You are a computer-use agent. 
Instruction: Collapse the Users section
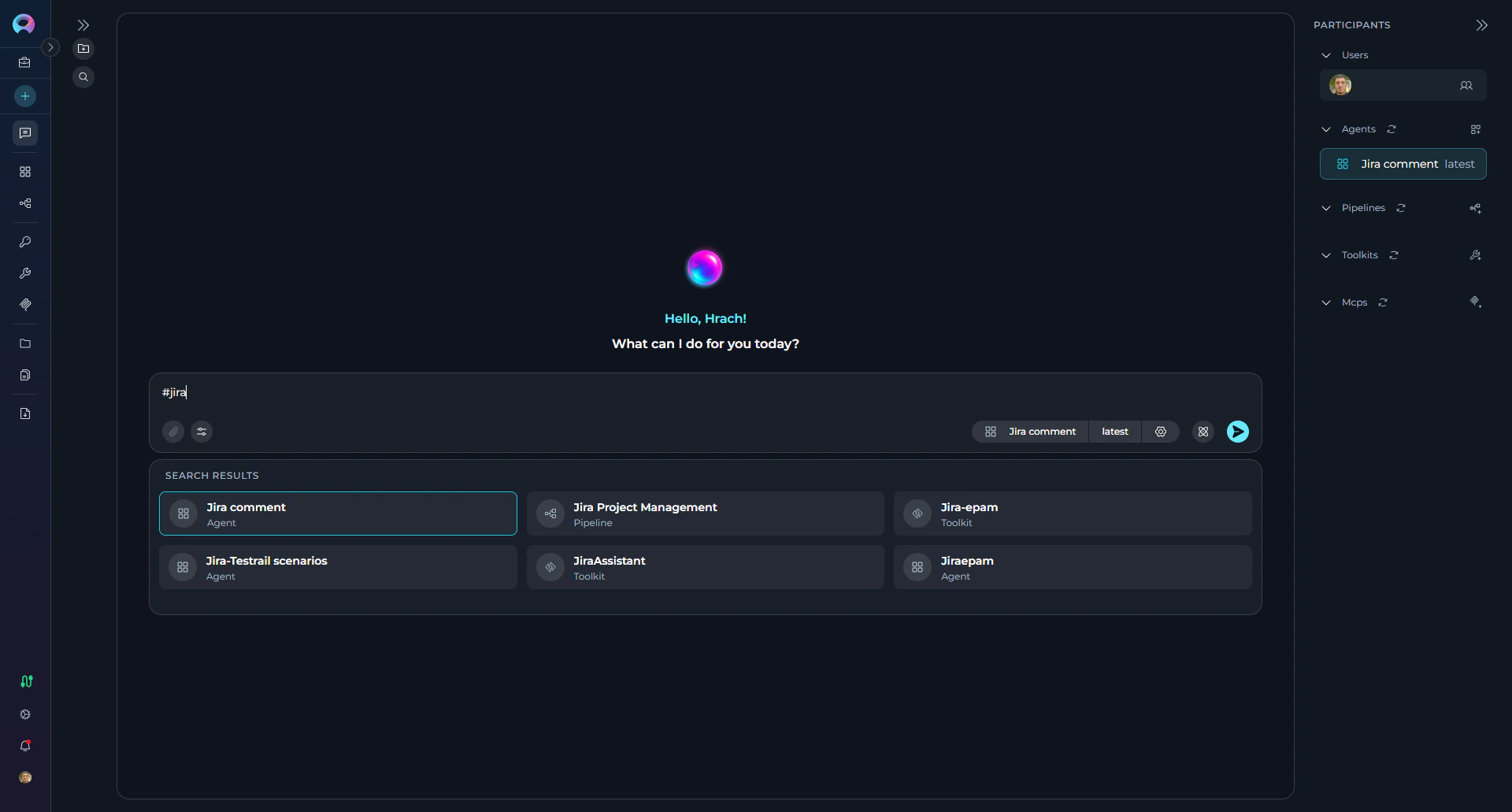[x=1325, y=55]
